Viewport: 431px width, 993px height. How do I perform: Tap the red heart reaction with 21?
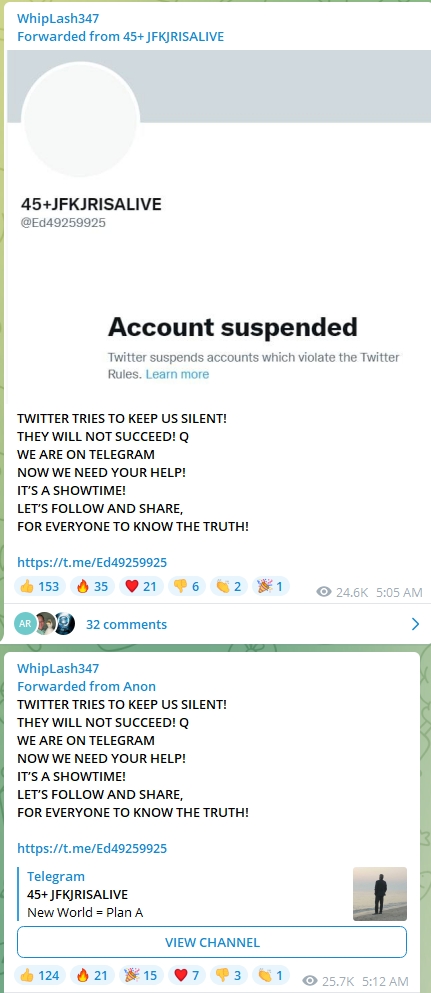pos(141,586)
